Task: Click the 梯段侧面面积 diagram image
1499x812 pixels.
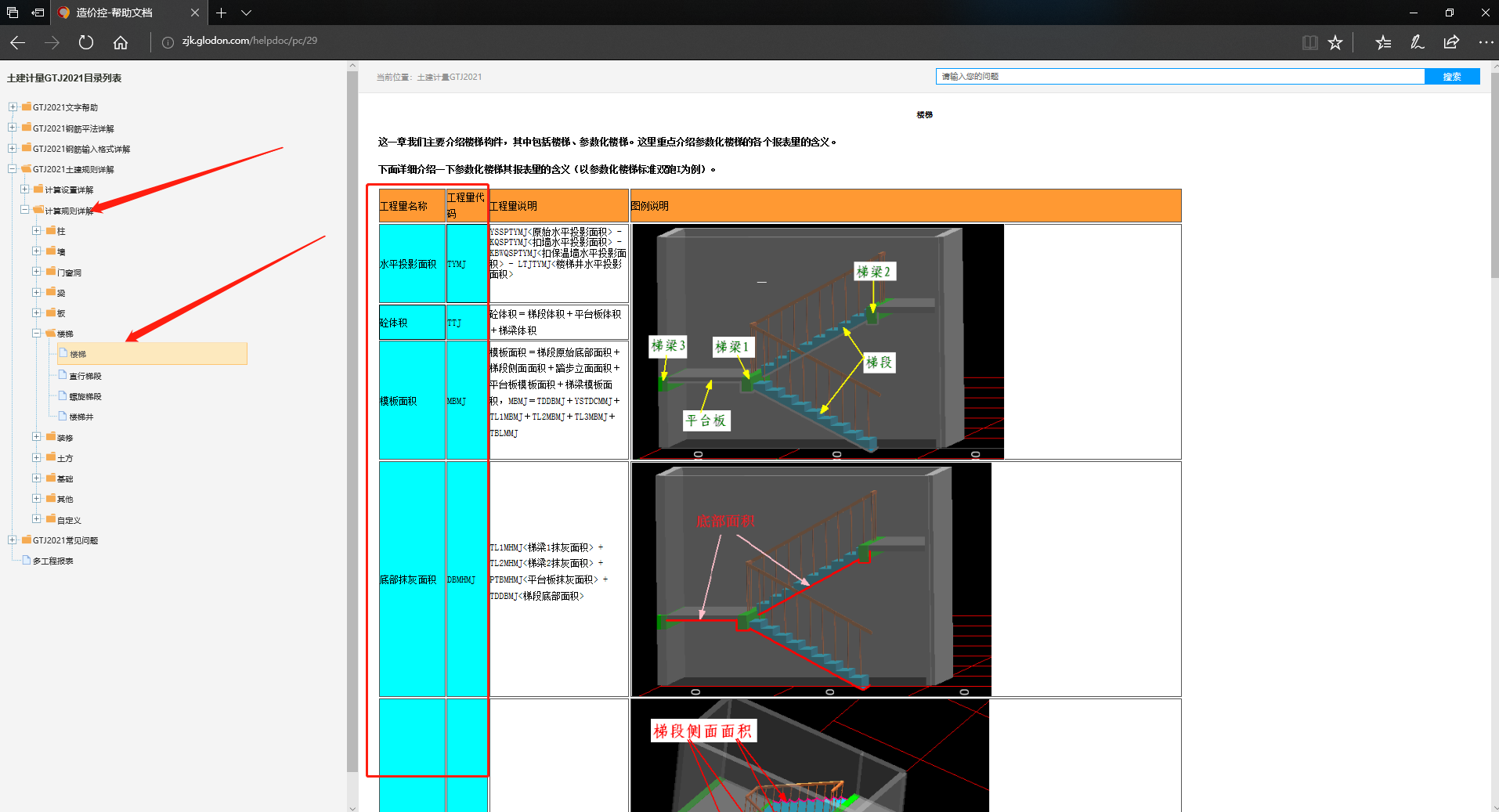Action: pyautogui.click(x=810, y=756)
